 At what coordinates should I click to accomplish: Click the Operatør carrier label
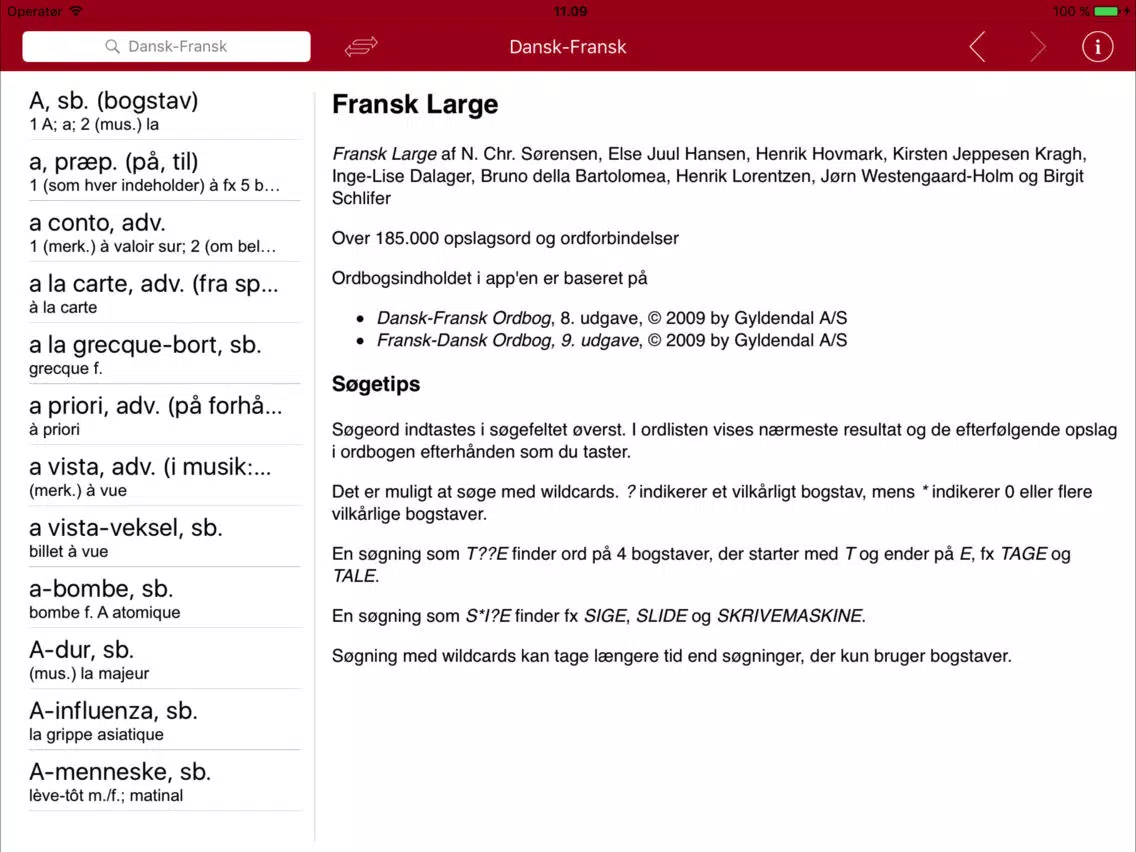coord(35,12)
